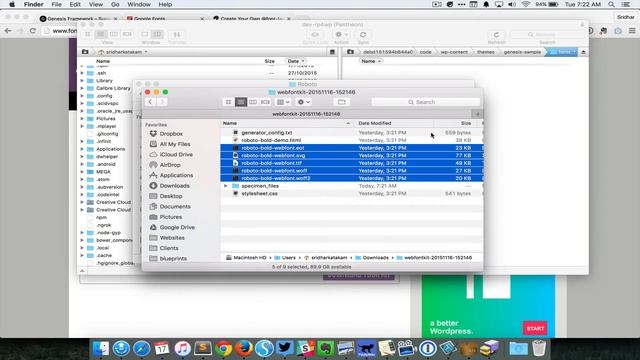Open the Help menu
Image resolution: width=640 pixels, height=360 pixels.
point(165,4)
